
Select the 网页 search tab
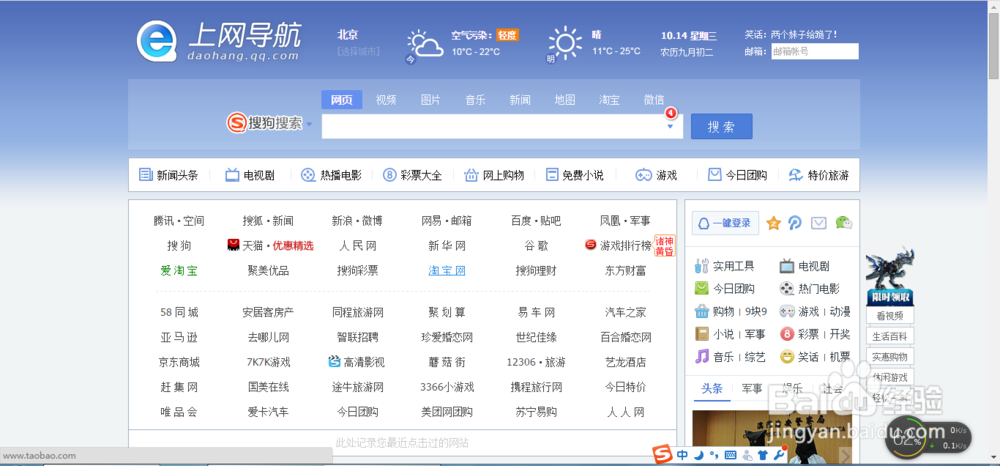click(x=342, y=99)
